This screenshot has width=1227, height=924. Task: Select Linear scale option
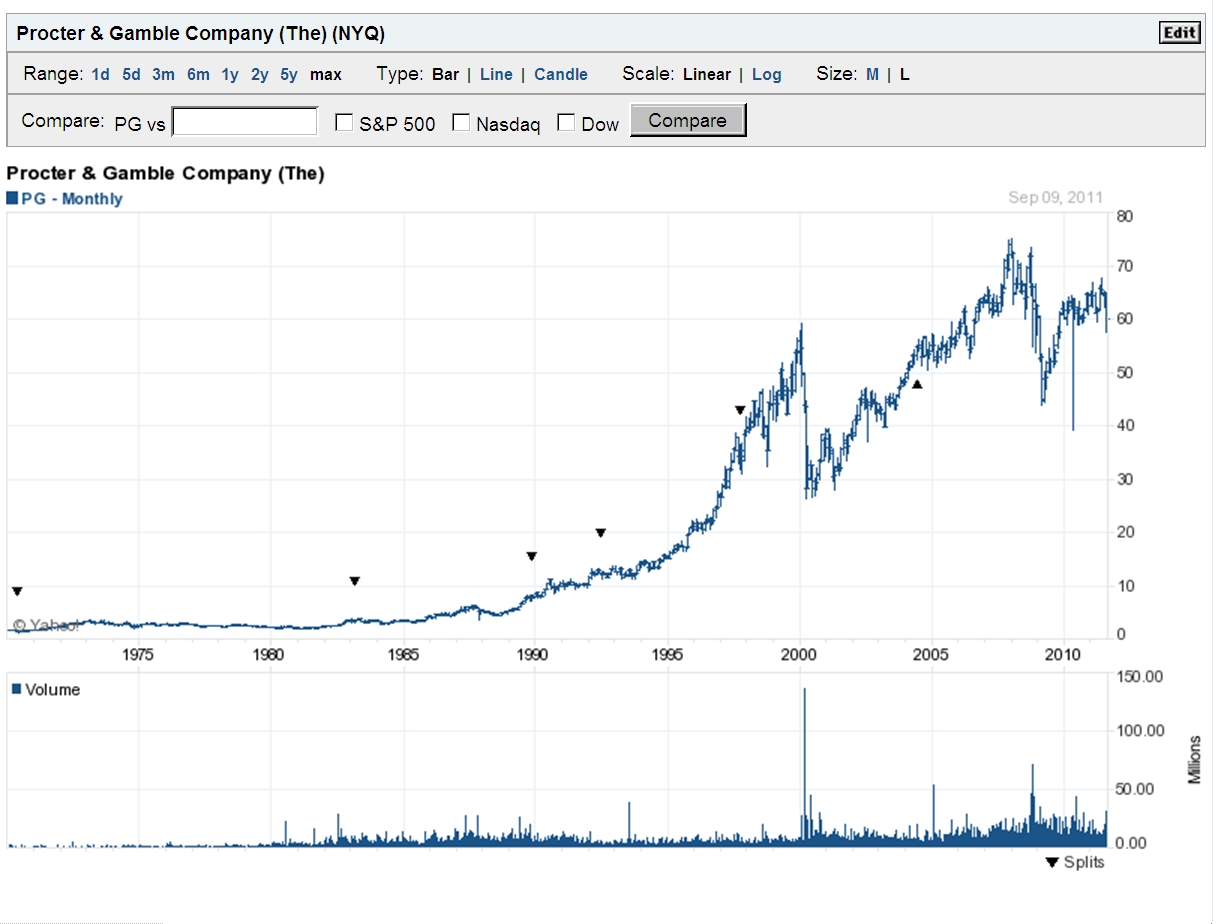pyautogui.click(x=707, y=74)
